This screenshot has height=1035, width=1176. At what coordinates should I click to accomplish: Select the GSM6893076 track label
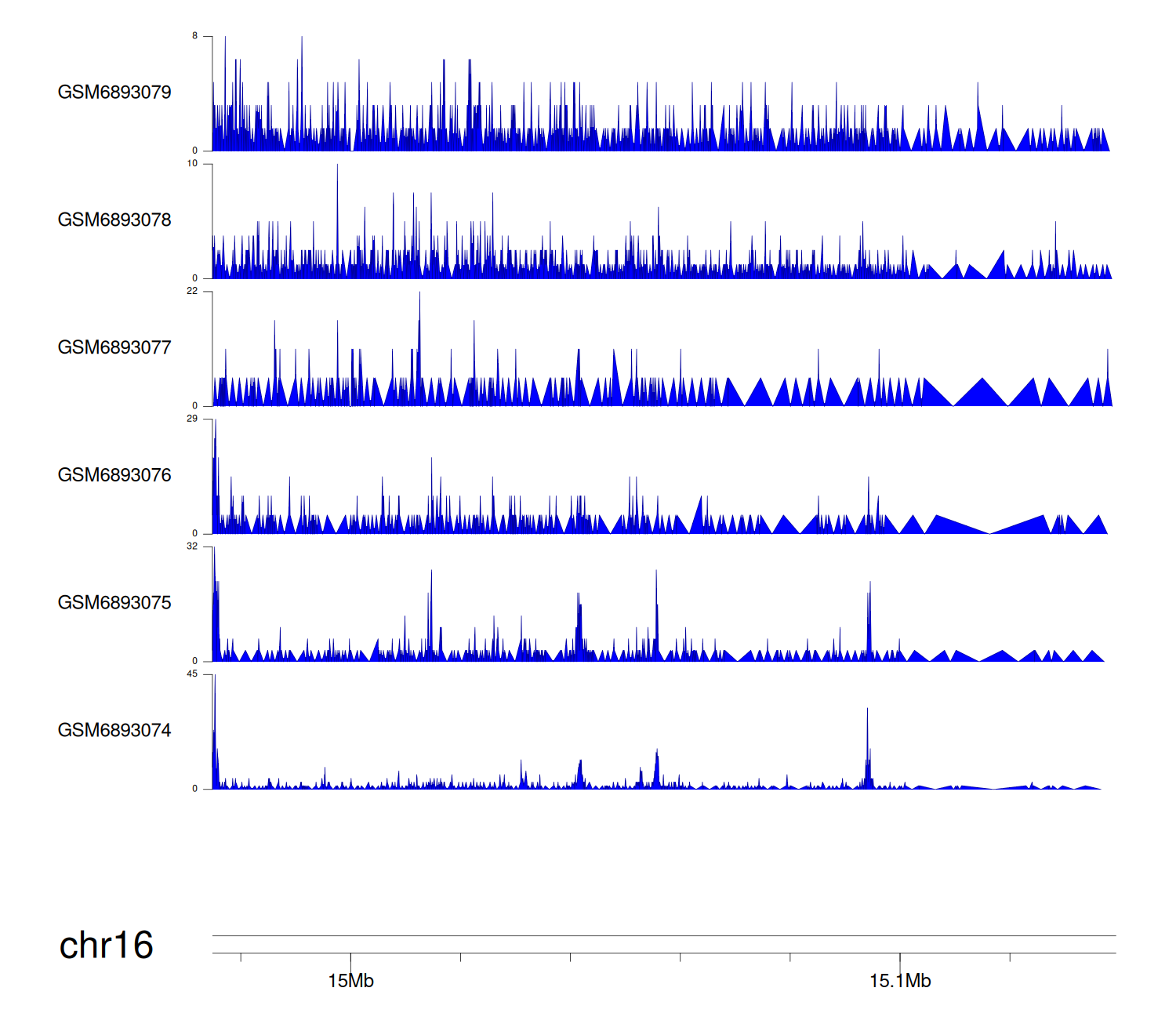coord(114,476)
